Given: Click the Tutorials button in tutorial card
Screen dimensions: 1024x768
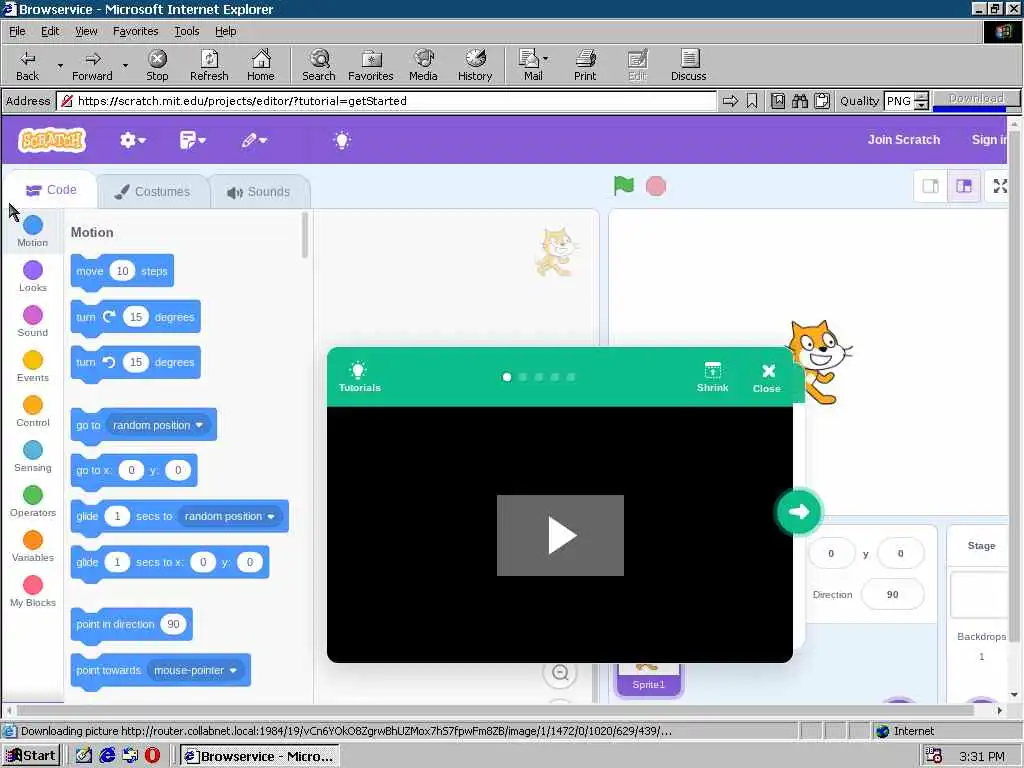Looking at the screenshot, I should pyautogui.click(x=359, y=377).
